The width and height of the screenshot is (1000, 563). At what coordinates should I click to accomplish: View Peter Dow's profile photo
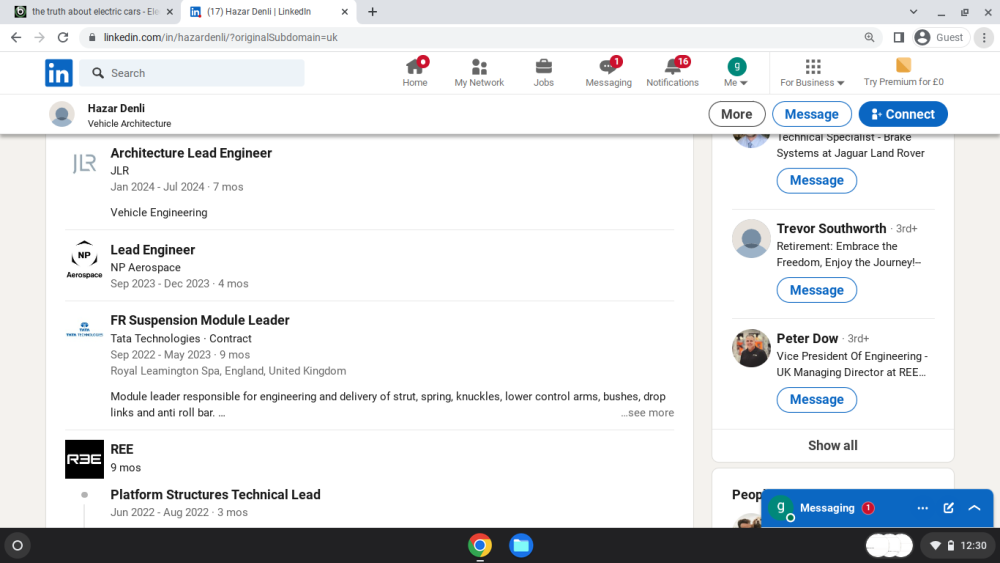pyautogui.click(x=751, y=348)
